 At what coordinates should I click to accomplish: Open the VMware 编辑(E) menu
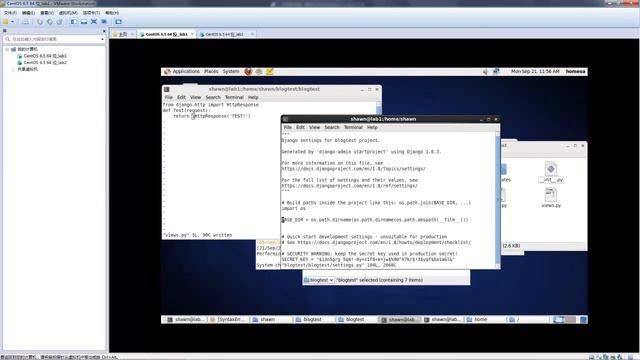[x=28, y=13]
